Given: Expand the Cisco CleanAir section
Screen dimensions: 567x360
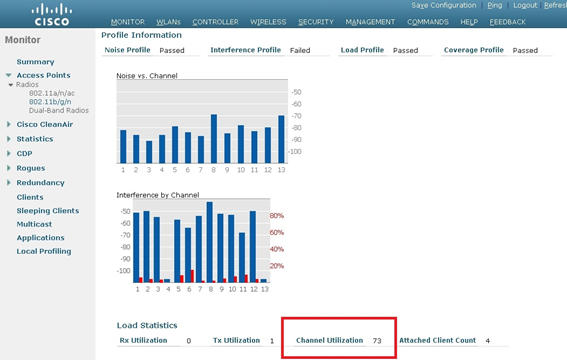Looking at the screenshot, I should [x=9, y=124].
